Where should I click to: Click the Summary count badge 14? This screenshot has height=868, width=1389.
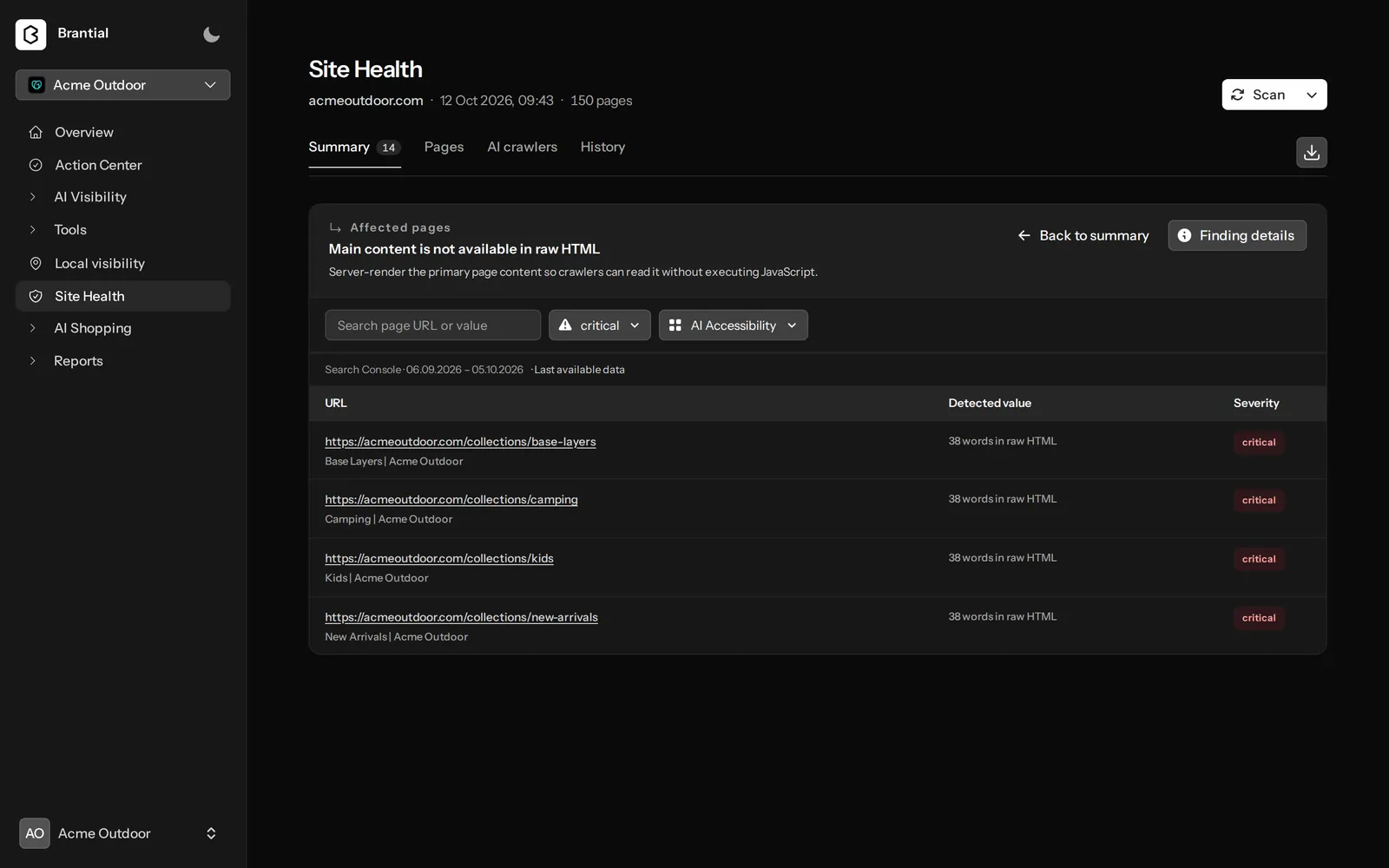(389, 148)
